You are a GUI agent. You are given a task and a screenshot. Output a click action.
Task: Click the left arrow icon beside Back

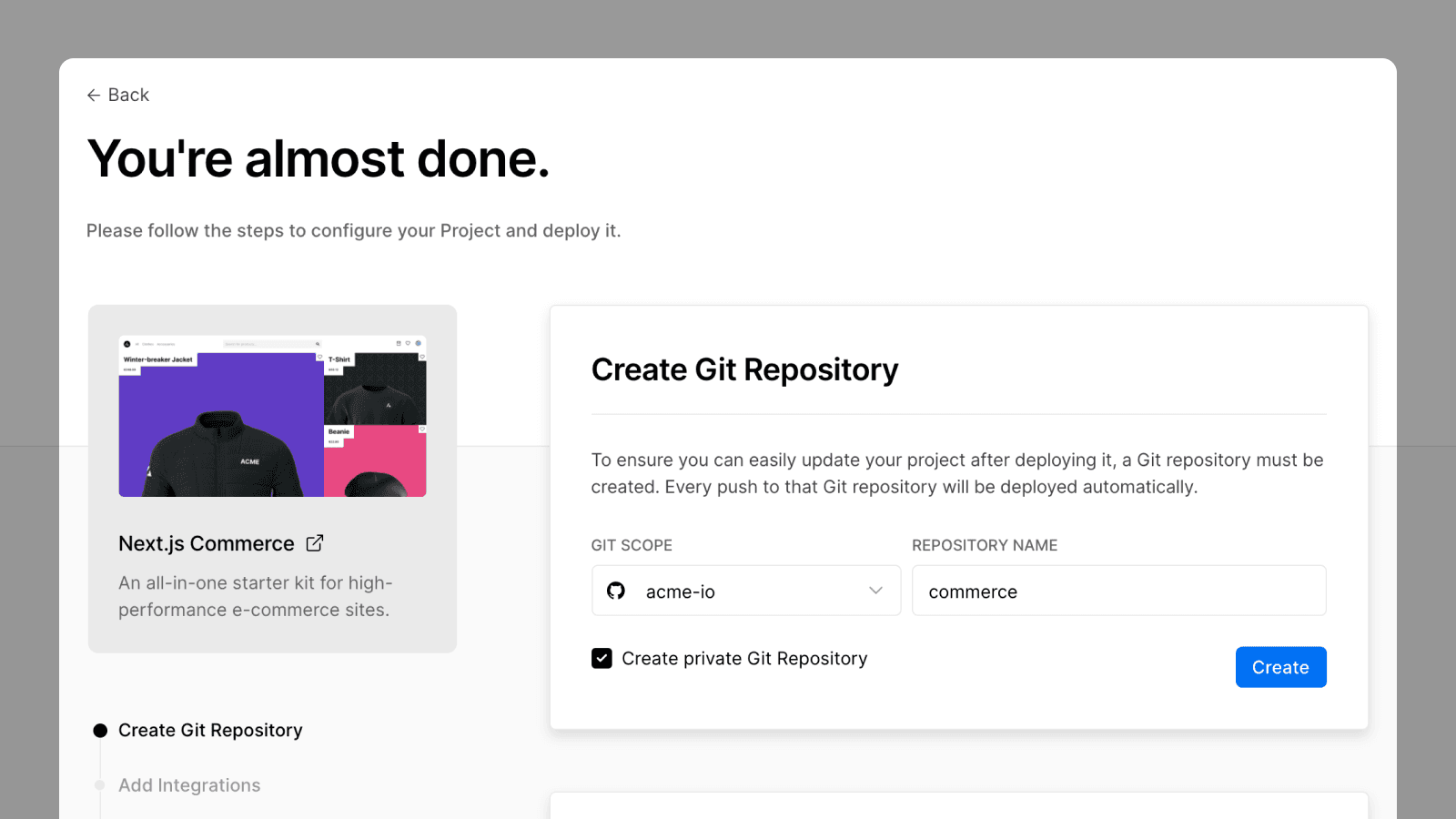(x=93, y=96)
